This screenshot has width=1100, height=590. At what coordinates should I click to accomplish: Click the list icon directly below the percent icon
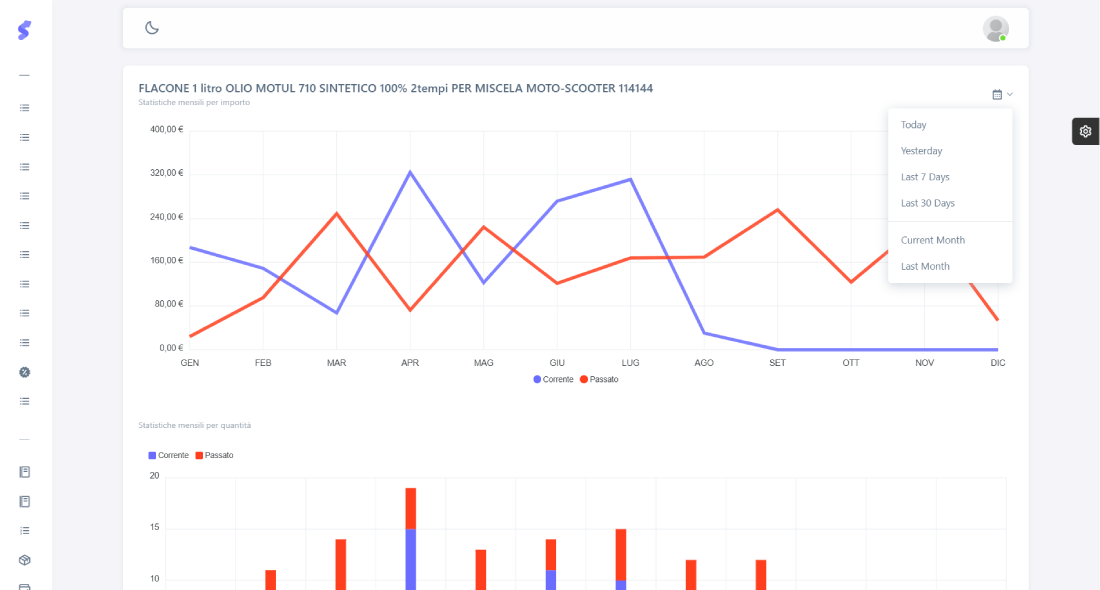coord(25,401)
